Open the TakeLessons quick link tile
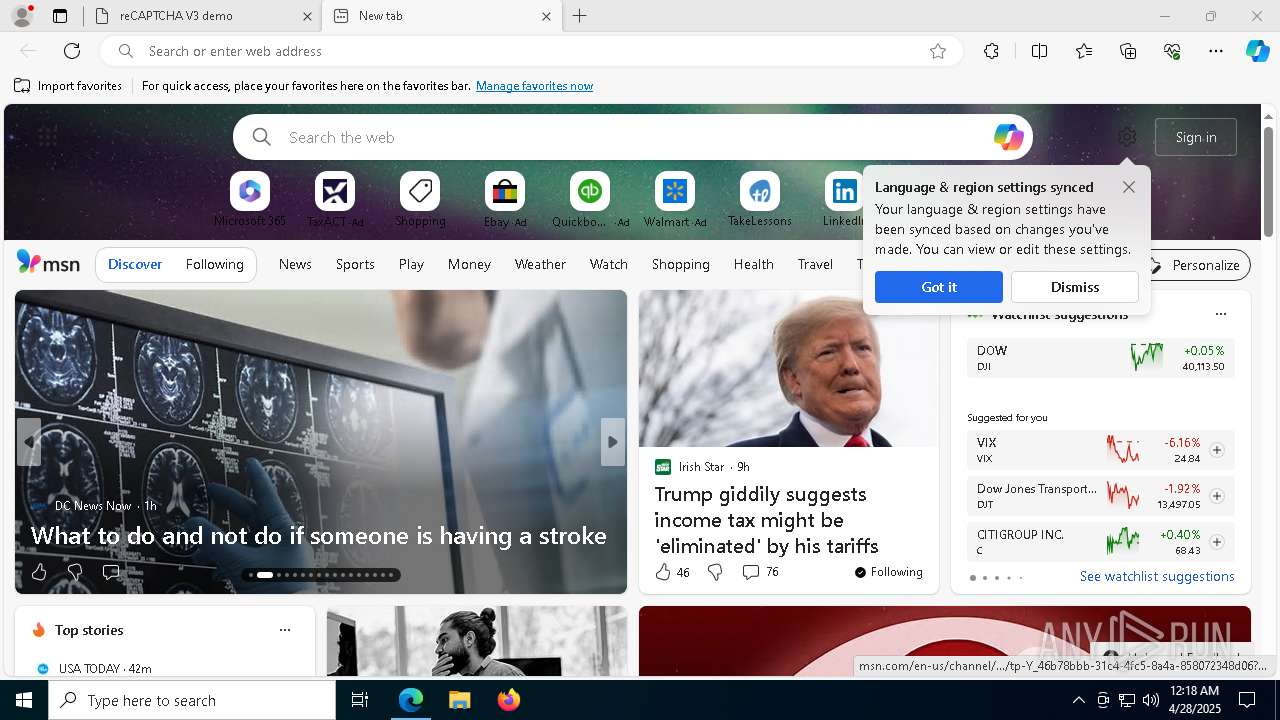Screen dimensions: 1280x720 (x=760, y=200)
